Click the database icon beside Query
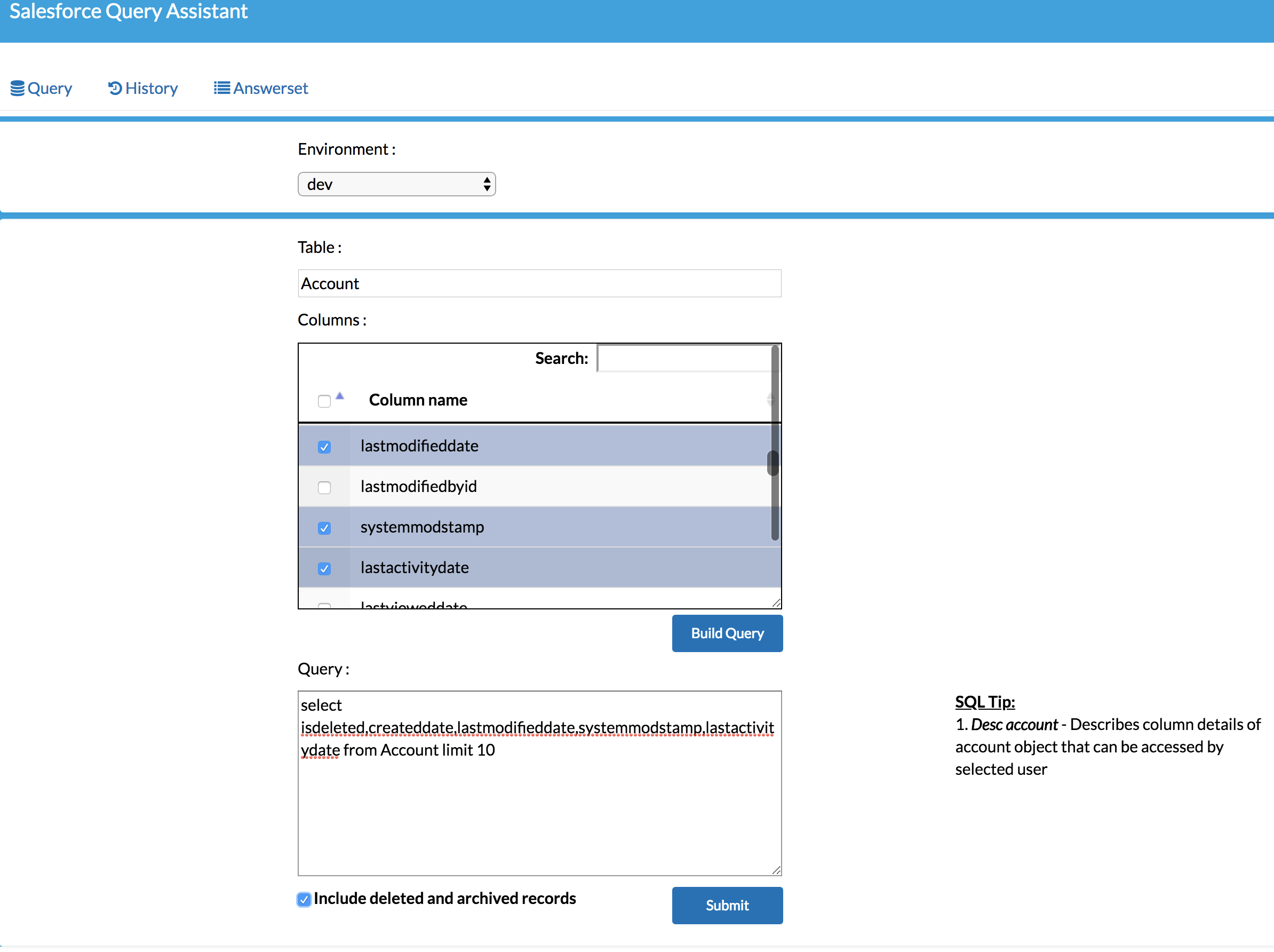The height and width of the screenshot is (952, 1274). pos(17,88)
